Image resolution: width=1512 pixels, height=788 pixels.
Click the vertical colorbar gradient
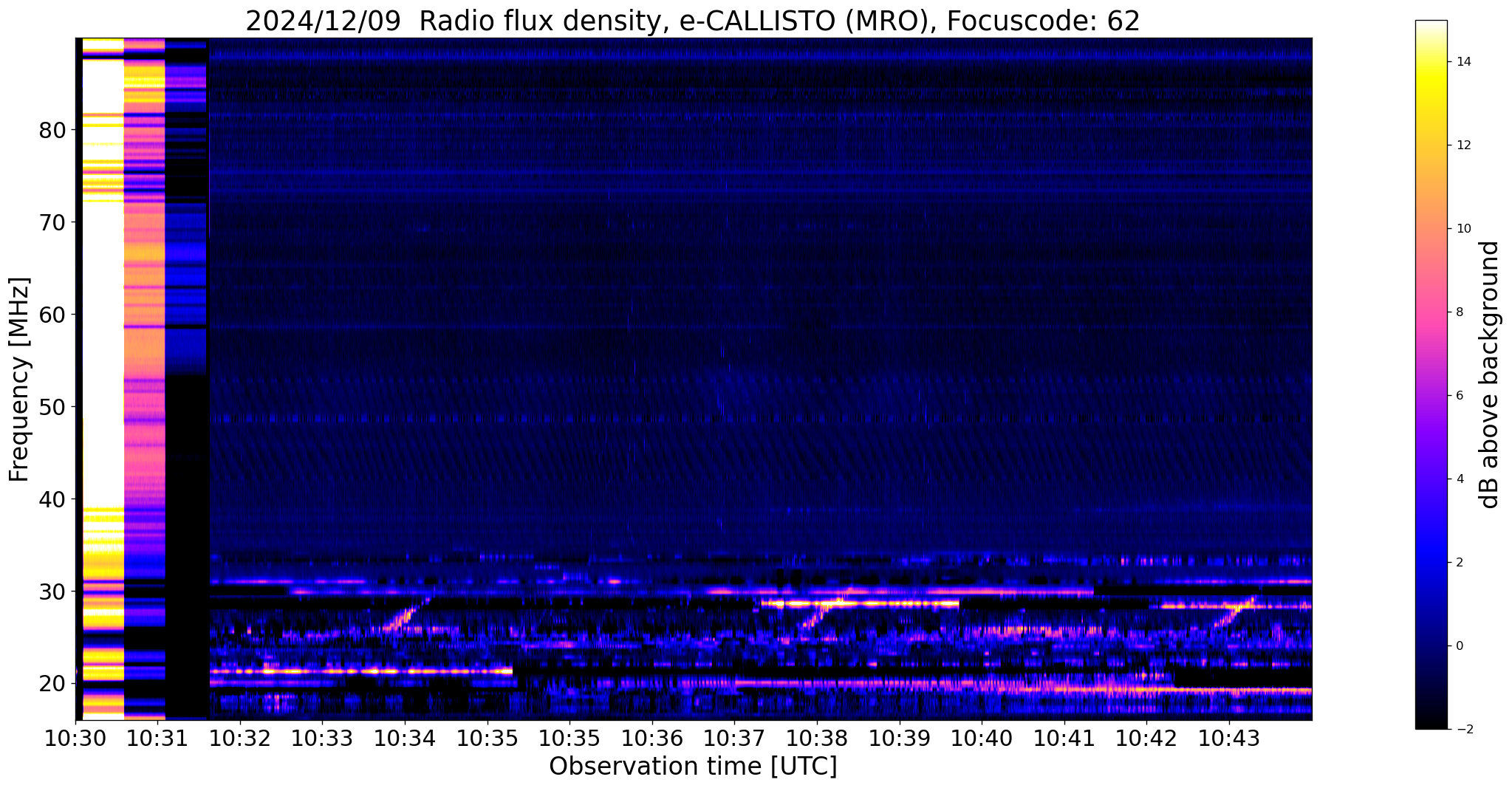click(x=1431, y=374)
